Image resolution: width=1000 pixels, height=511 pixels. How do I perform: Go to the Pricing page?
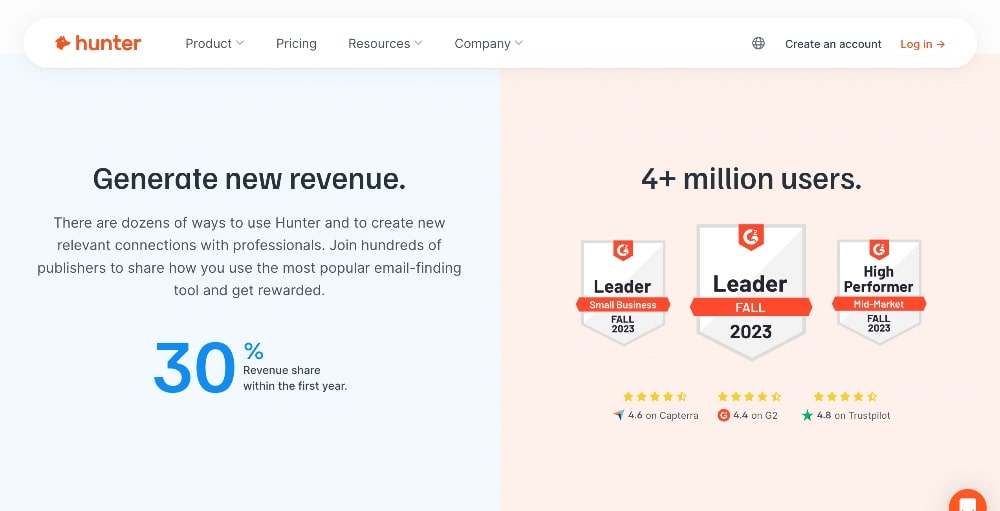(296, 43)
